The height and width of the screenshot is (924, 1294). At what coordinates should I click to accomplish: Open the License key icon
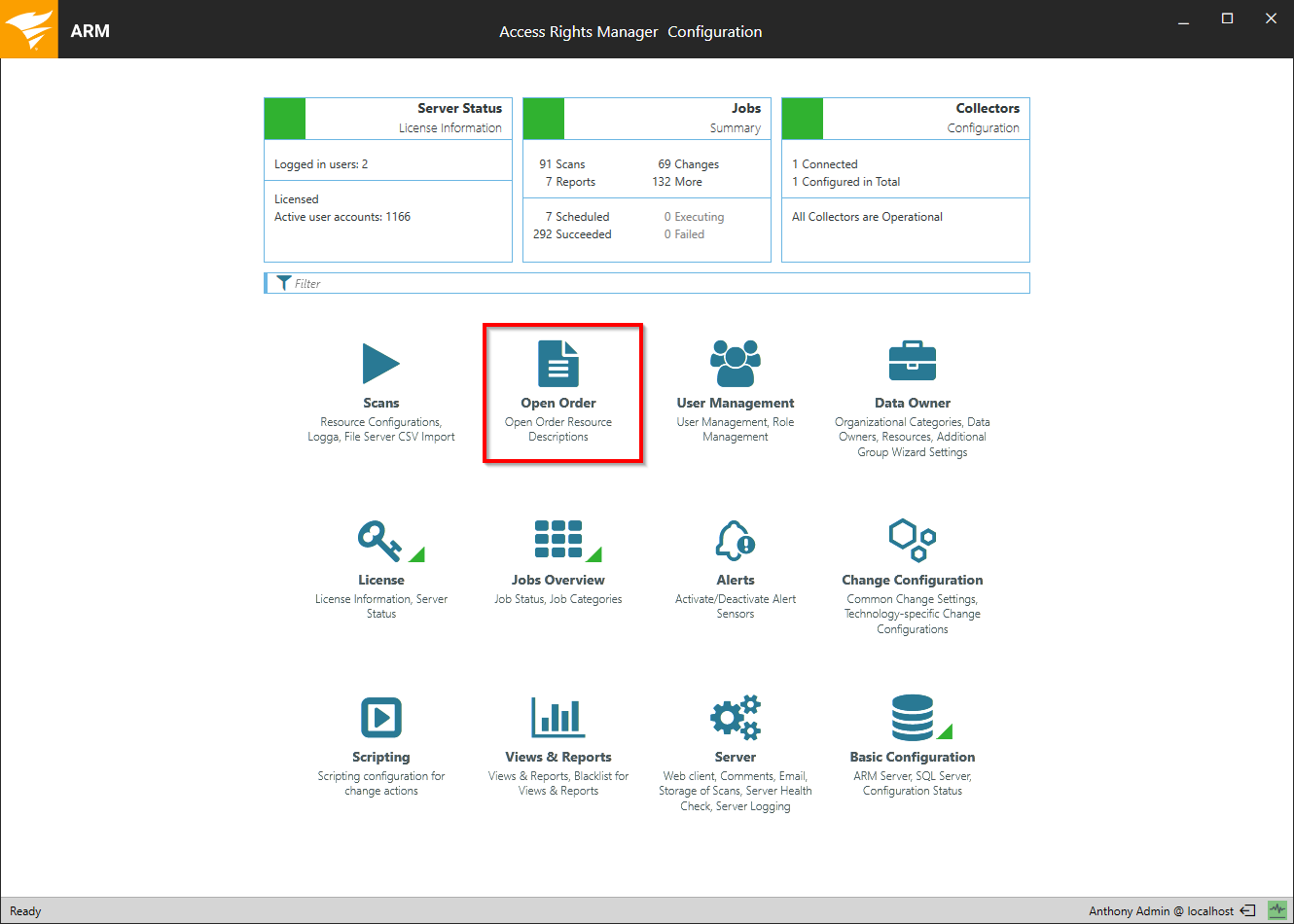click(379, 541)
